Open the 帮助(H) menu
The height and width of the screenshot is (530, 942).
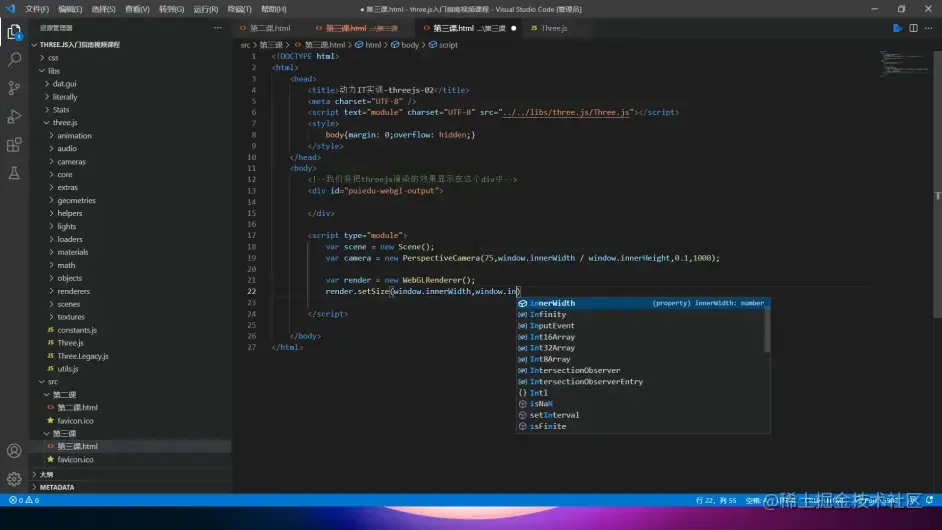click(273, 9)
